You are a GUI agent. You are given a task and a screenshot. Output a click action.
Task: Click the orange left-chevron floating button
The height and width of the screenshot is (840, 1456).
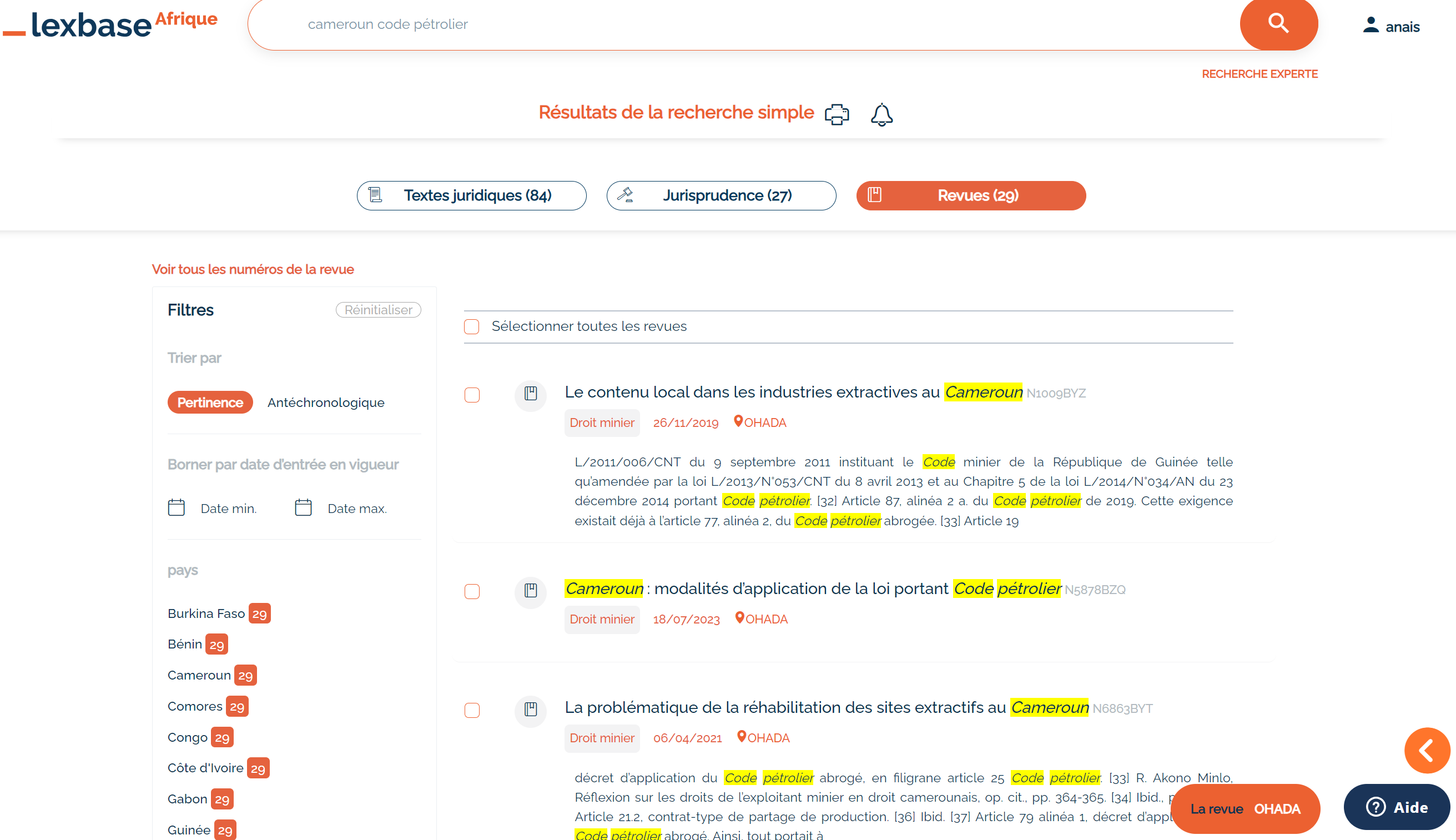tap(1427, 750)
